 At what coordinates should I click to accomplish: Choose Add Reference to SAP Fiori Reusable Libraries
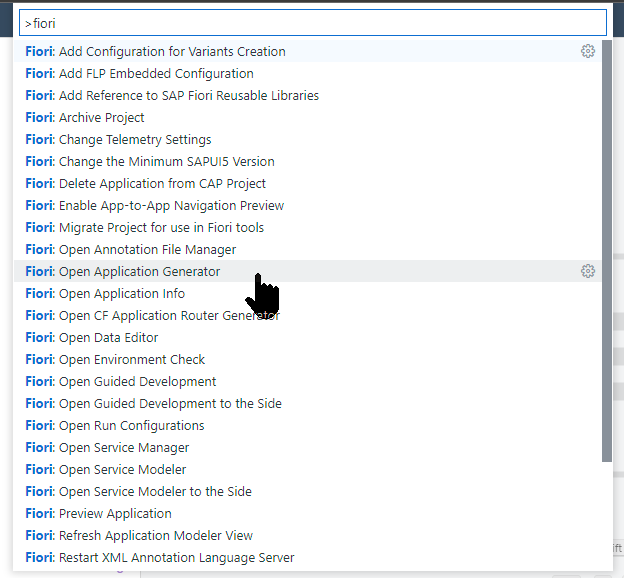[x=308, y=96]
